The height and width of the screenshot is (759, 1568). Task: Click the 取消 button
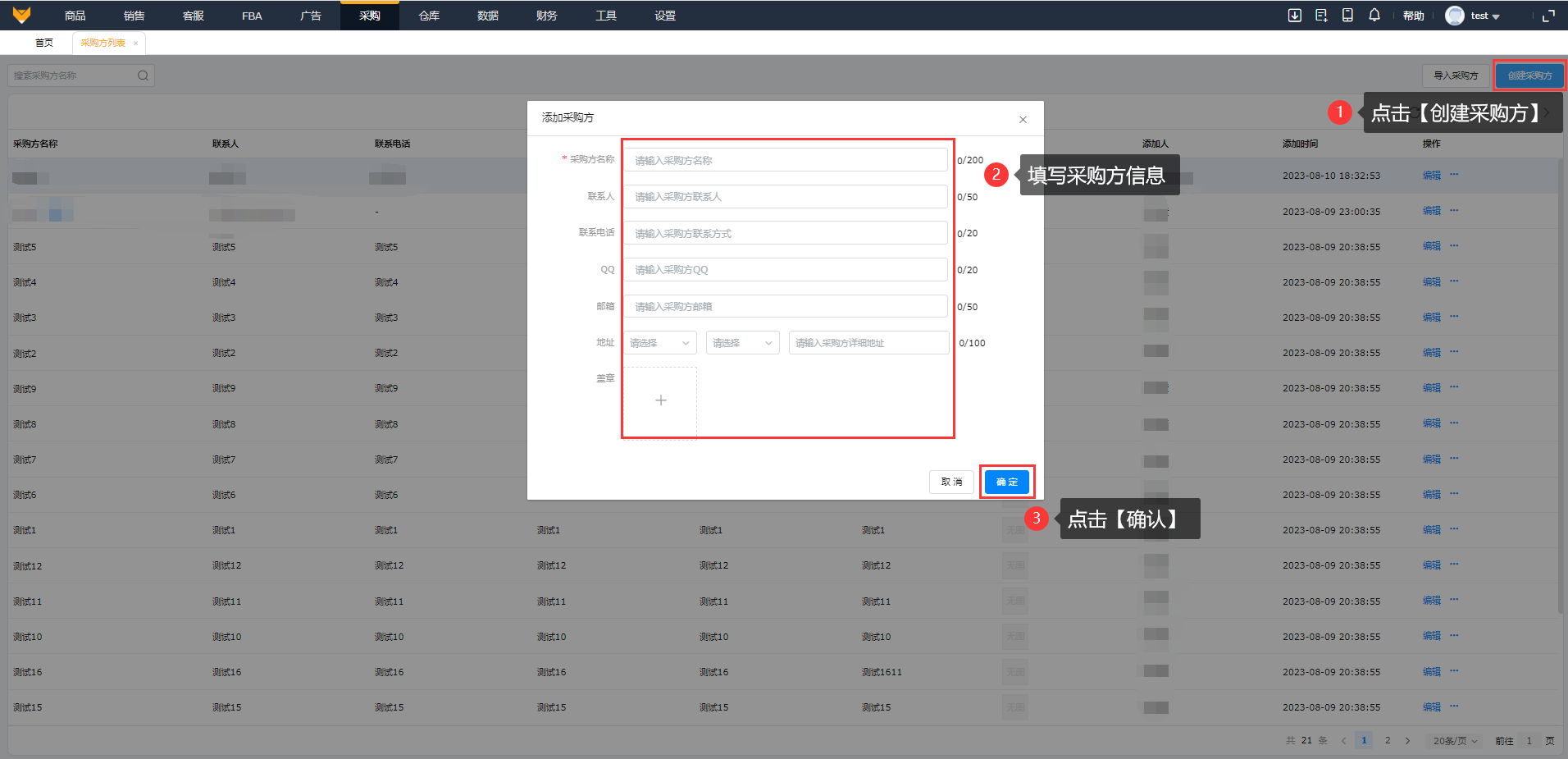[951, 482]
